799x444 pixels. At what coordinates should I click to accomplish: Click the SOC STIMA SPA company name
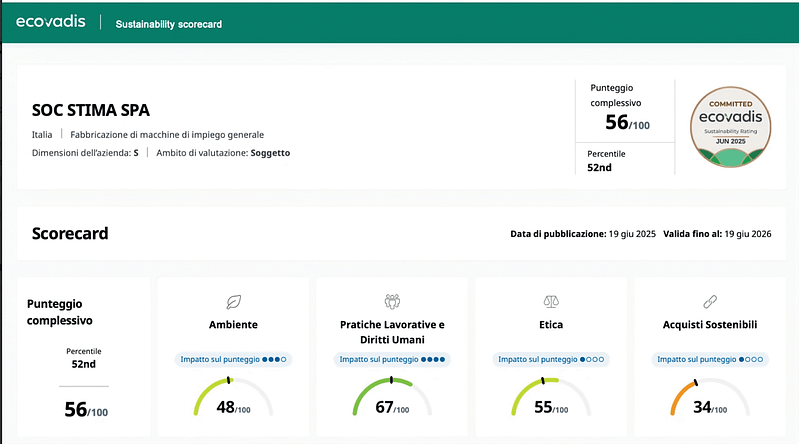[91, 110]
